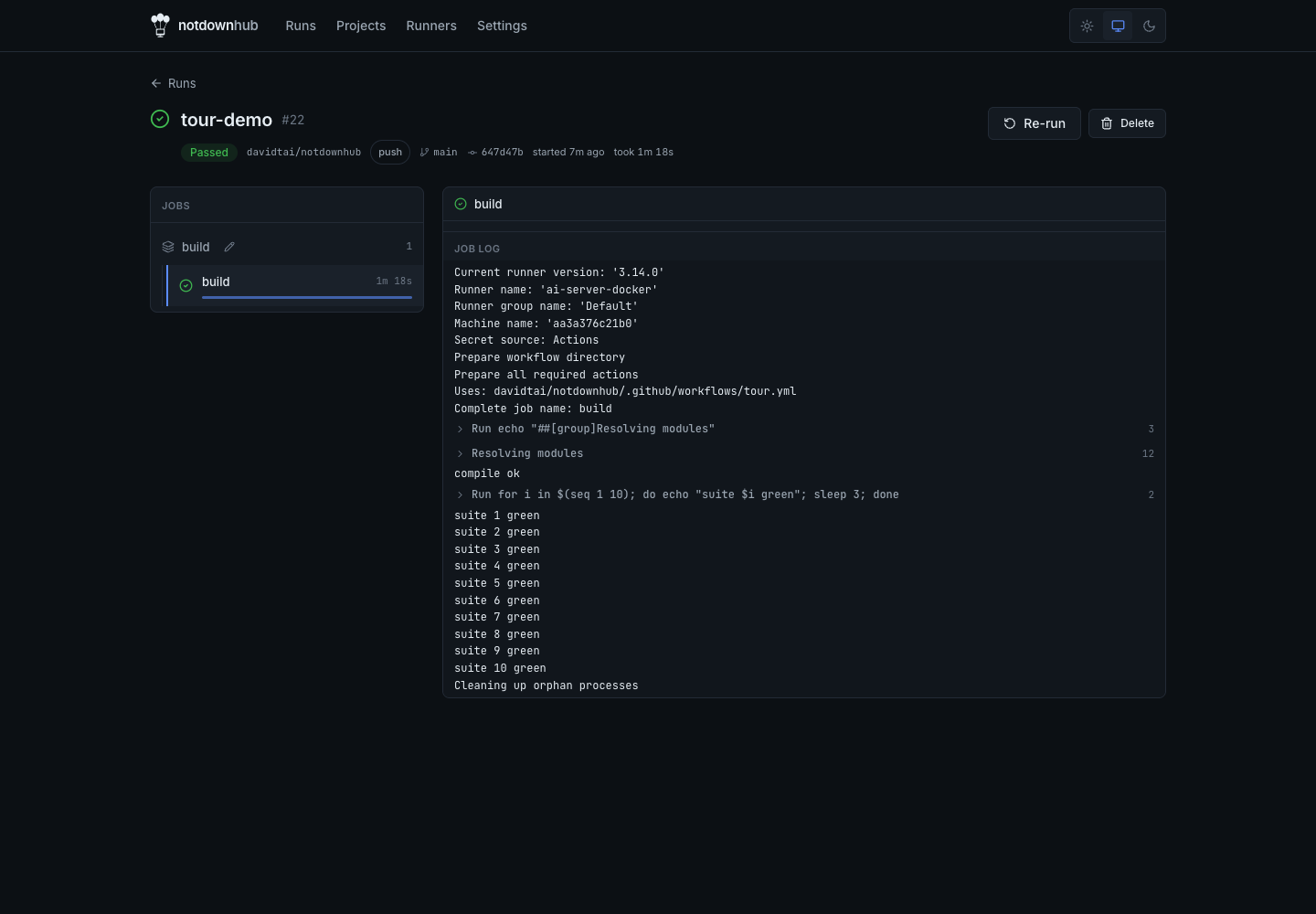Click log line 'Uses: davidtai/notdownhub/.github/workflows/tour.yml'
Image resolution: width=1316 pixels, height=914 pixels.
[x=625, y=391]
